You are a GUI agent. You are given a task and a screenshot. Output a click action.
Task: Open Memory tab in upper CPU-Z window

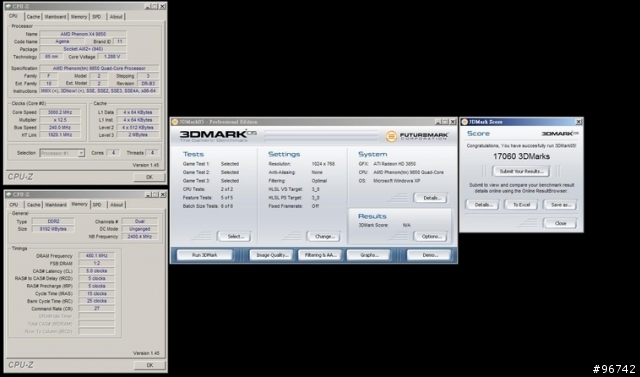pyautogui.click(x=79, y=17)
